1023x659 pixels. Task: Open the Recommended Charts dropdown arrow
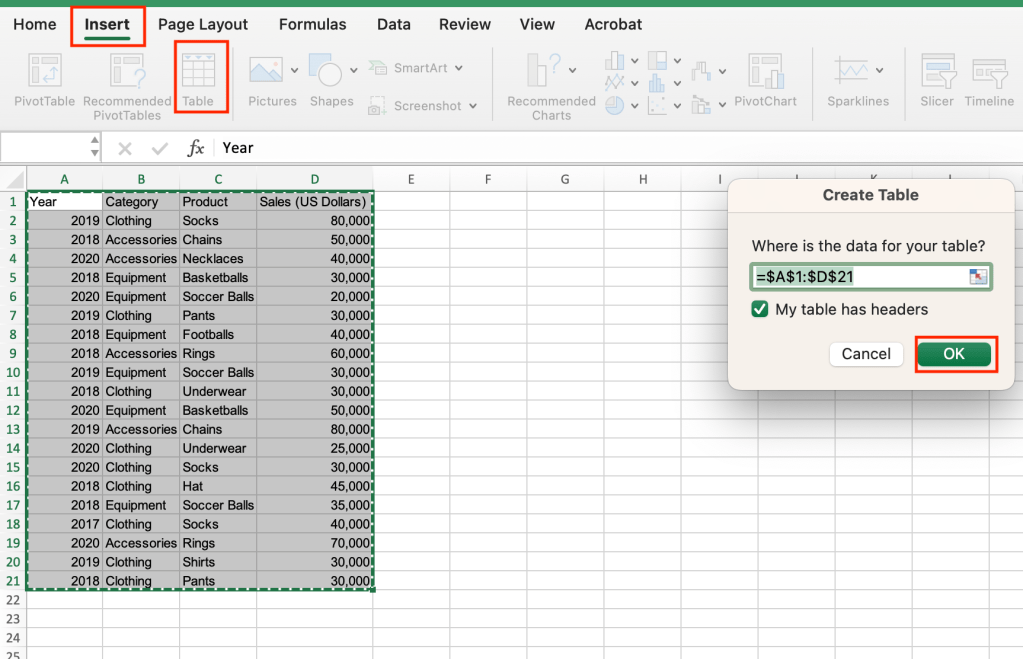click(572, 70)
